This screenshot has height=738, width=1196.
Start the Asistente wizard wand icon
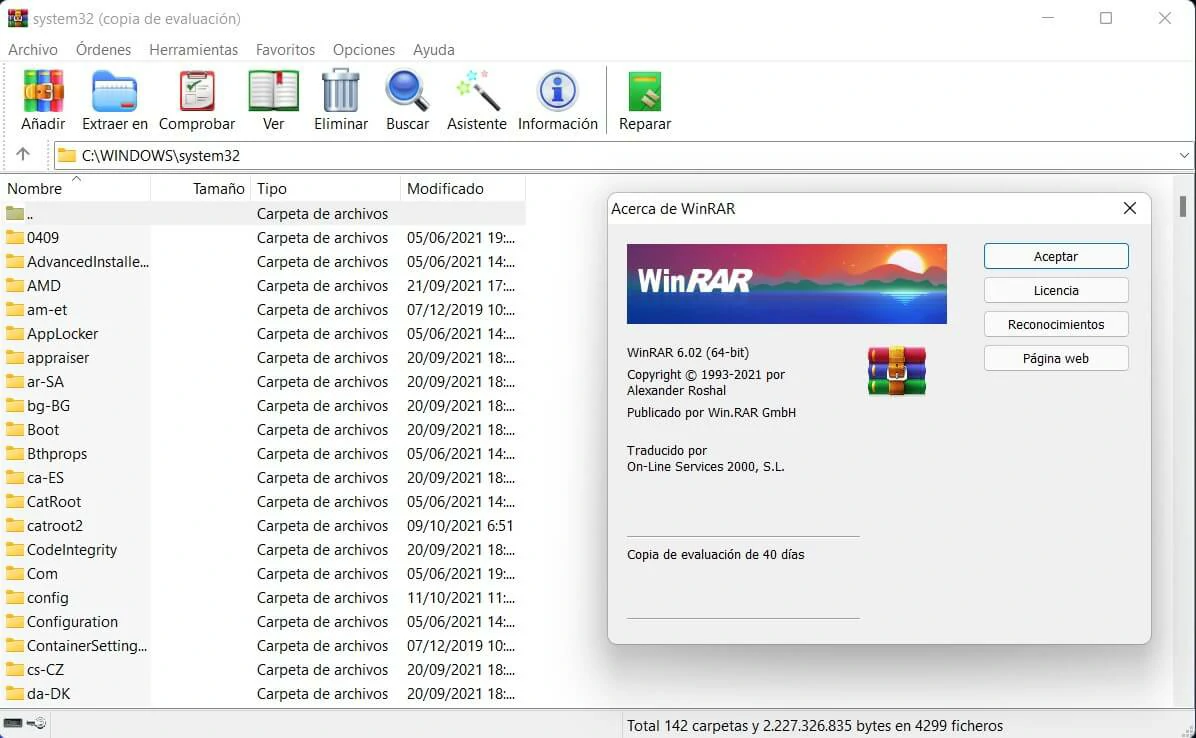[x=477, y=92]
